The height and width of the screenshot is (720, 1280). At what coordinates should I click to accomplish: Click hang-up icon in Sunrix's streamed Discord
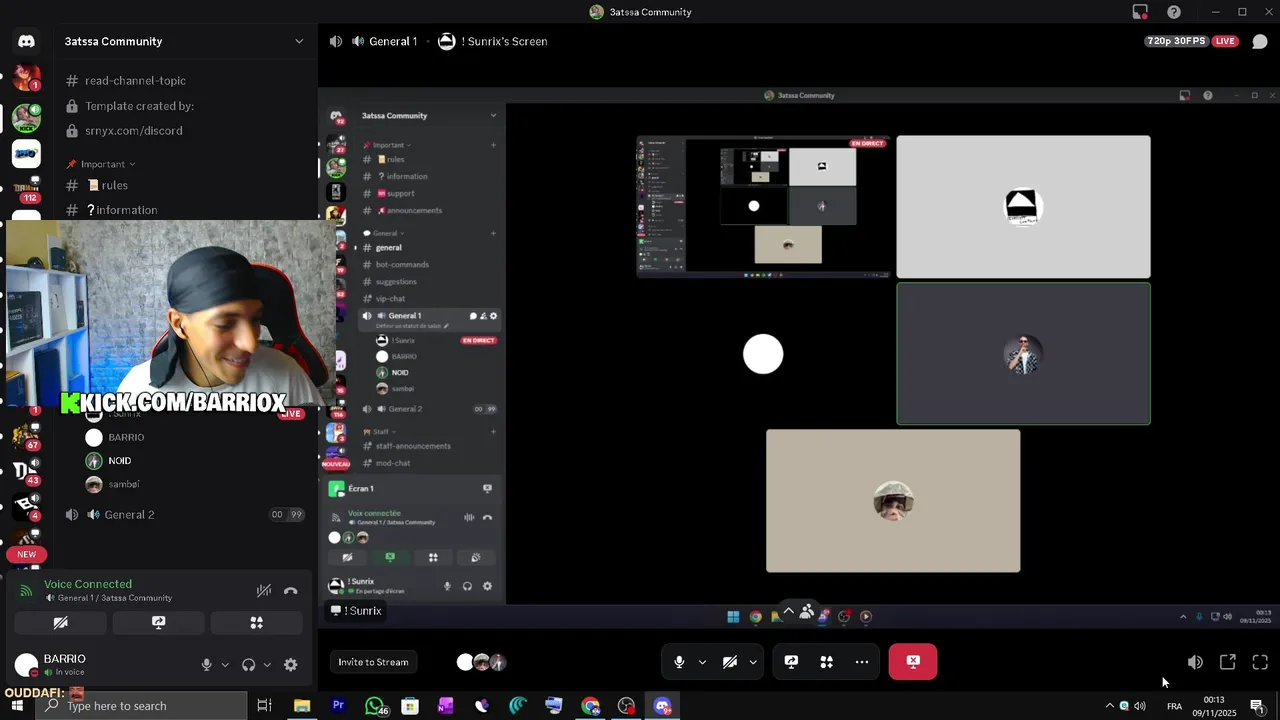pos(487,518)
